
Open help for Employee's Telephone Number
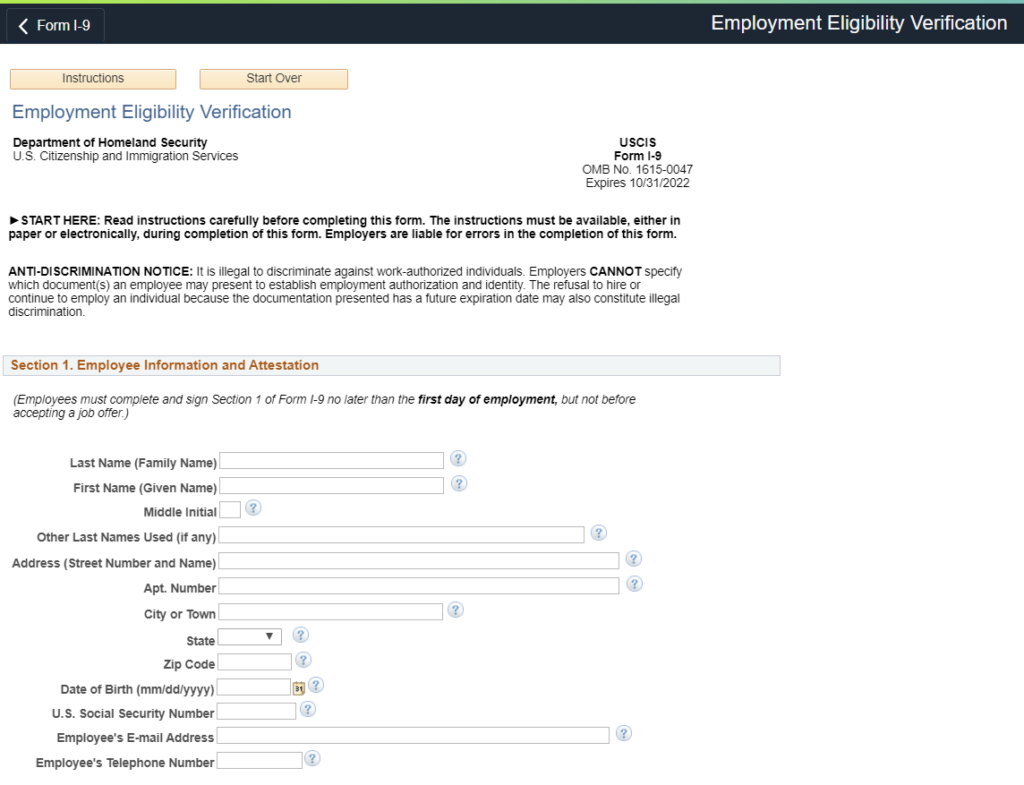pos(311,759)
